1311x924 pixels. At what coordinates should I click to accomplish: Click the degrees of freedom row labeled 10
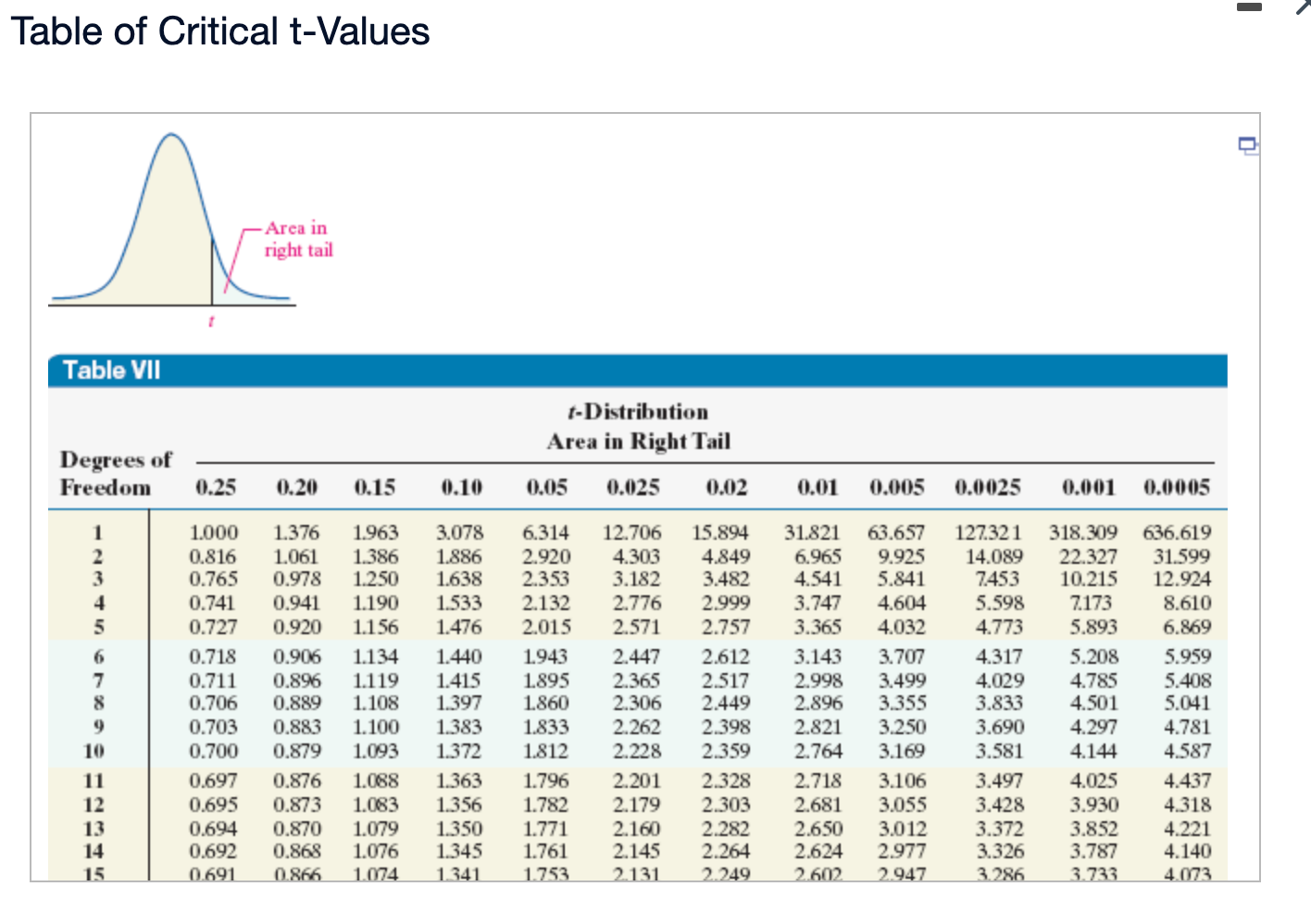[94, 751]
